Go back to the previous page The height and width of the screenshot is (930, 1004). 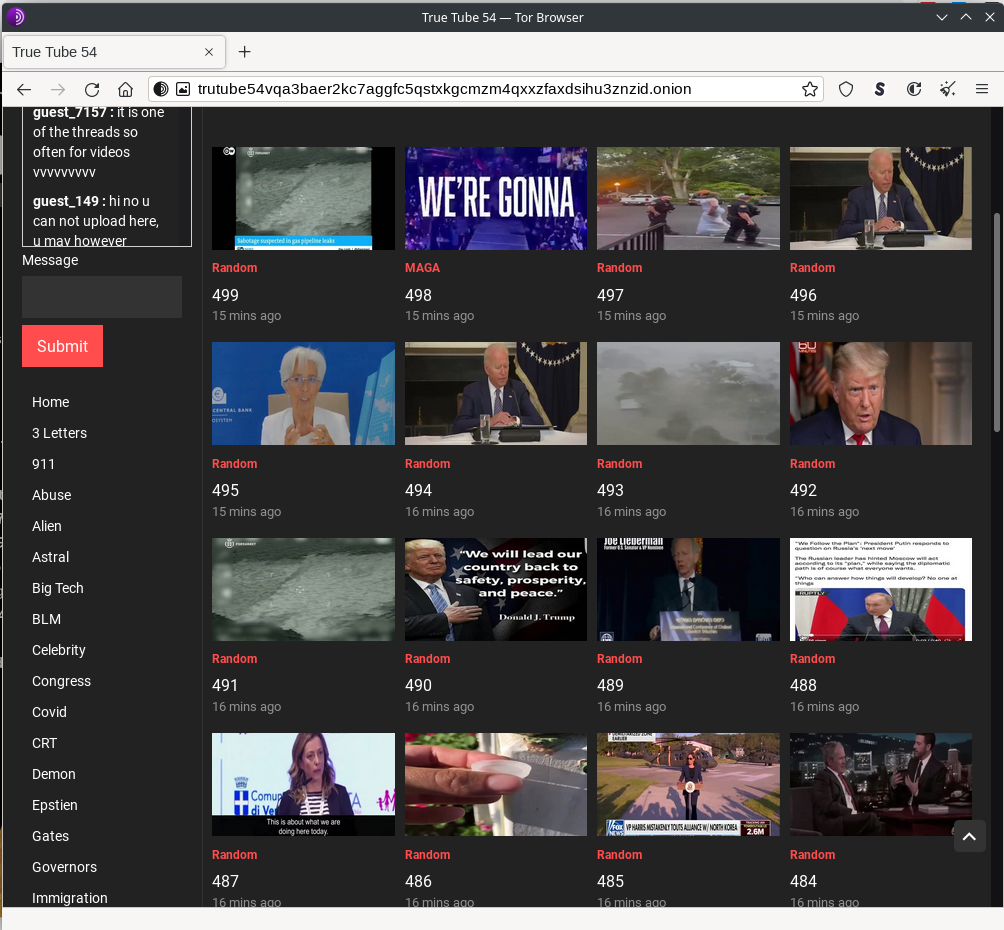click(x=24, y=89)
